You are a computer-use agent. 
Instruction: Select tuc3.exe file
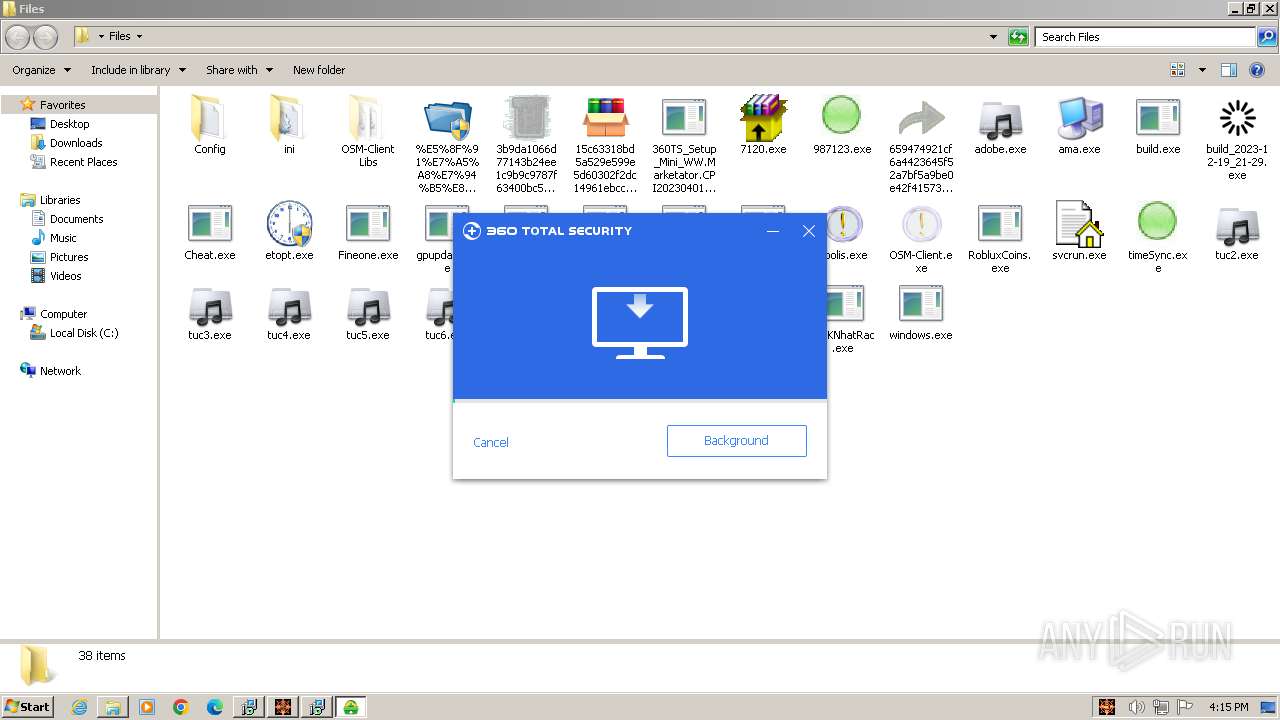[210, 312]
